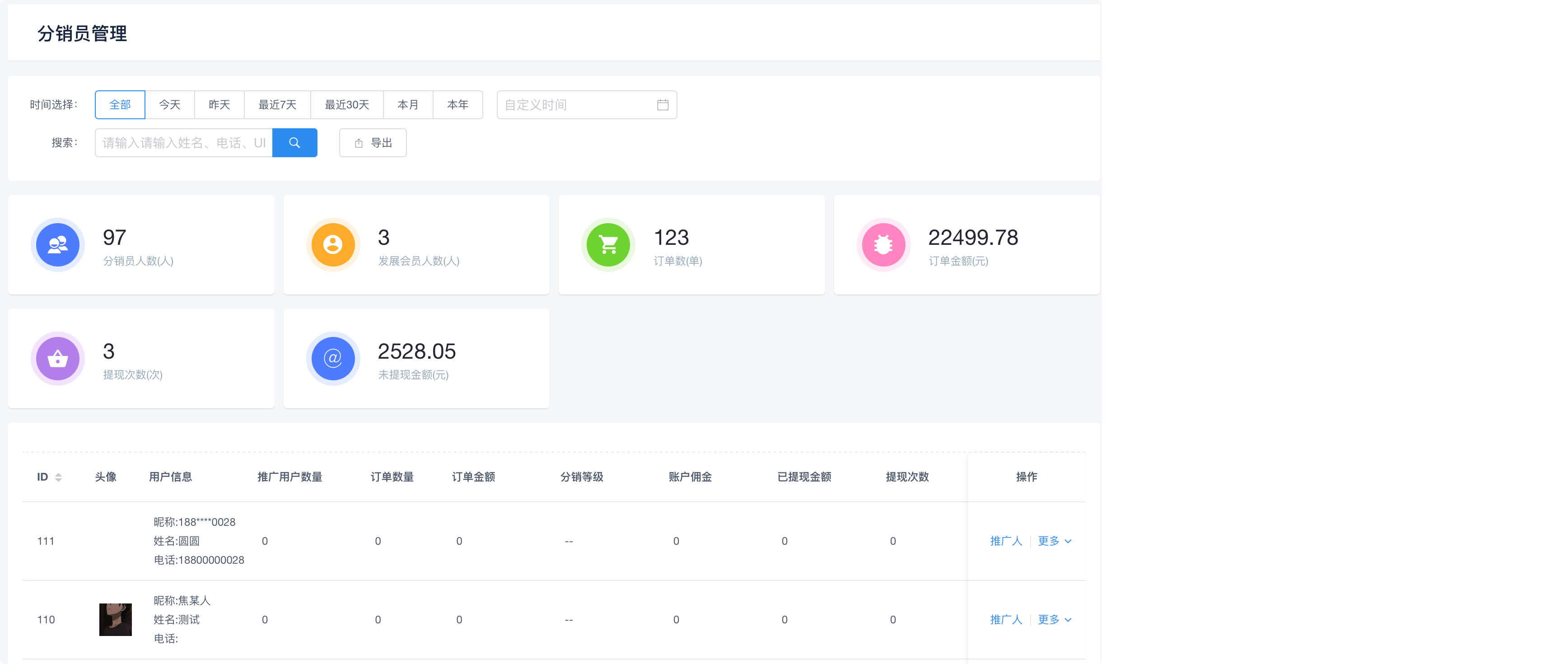1568x664 pixels.
Task: Select the 今天 time filter
Action: tap(170, 105)
